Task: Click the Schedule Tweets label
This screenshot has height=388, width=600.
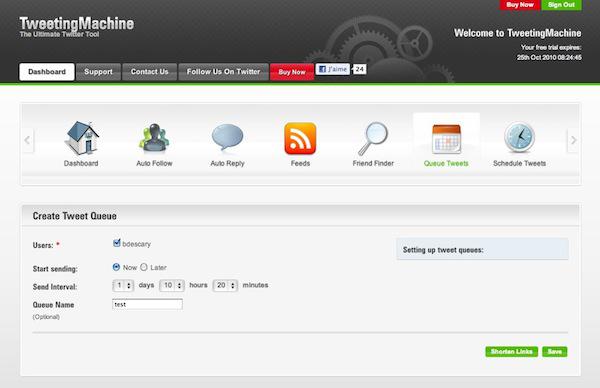Action: click(519, 163)
